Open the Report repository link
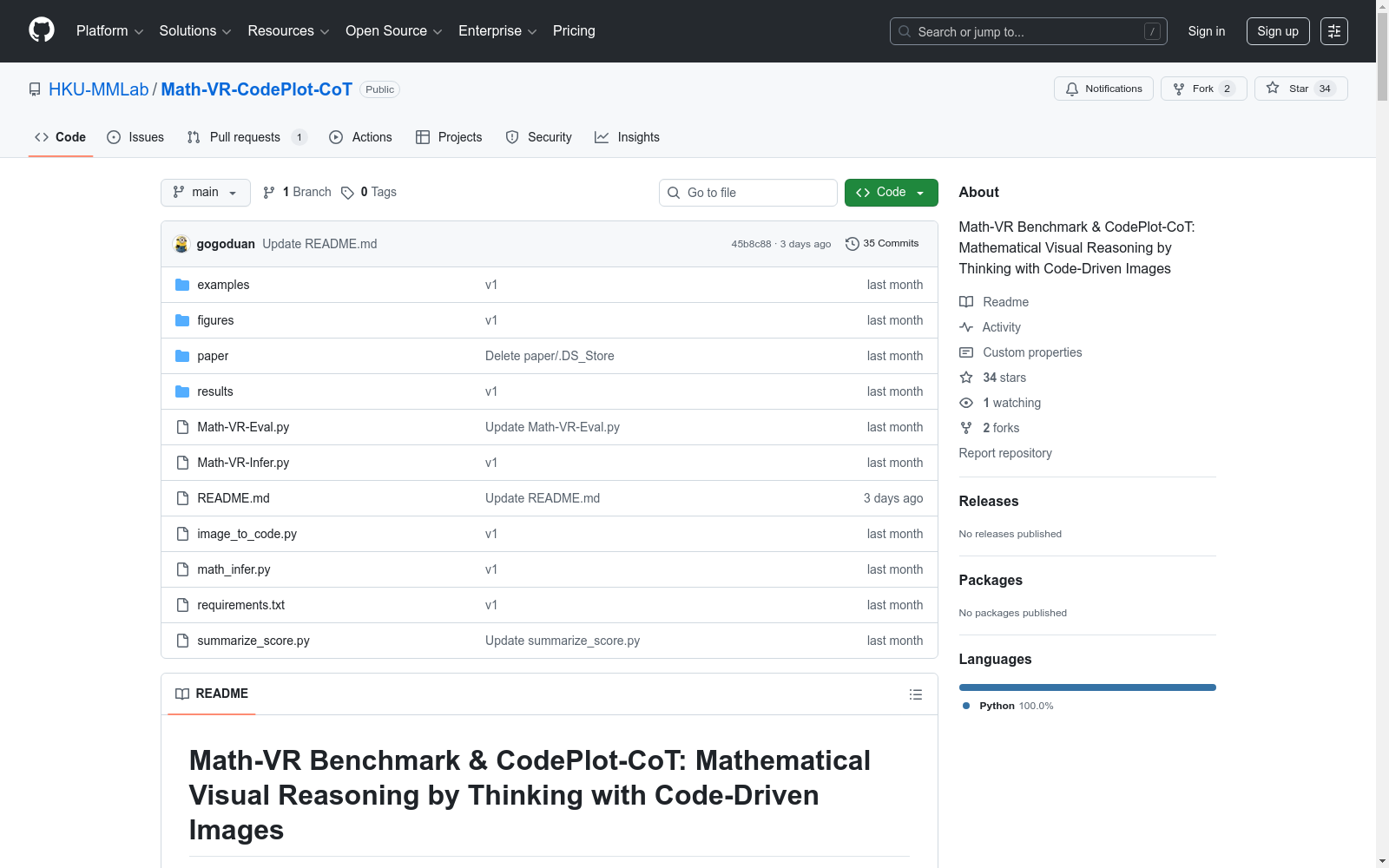1389x868 pixels. [x=1005, y=453]
